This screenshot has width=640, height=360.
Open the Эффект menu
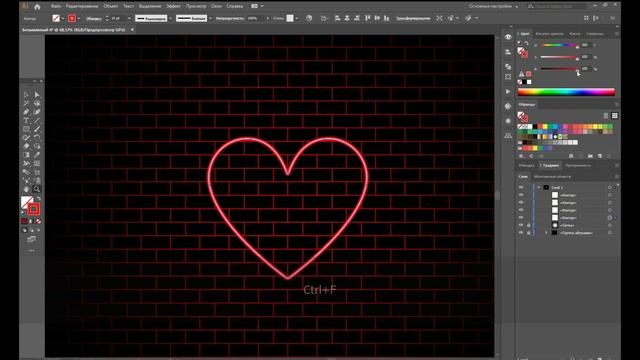[x=173, y=6]
